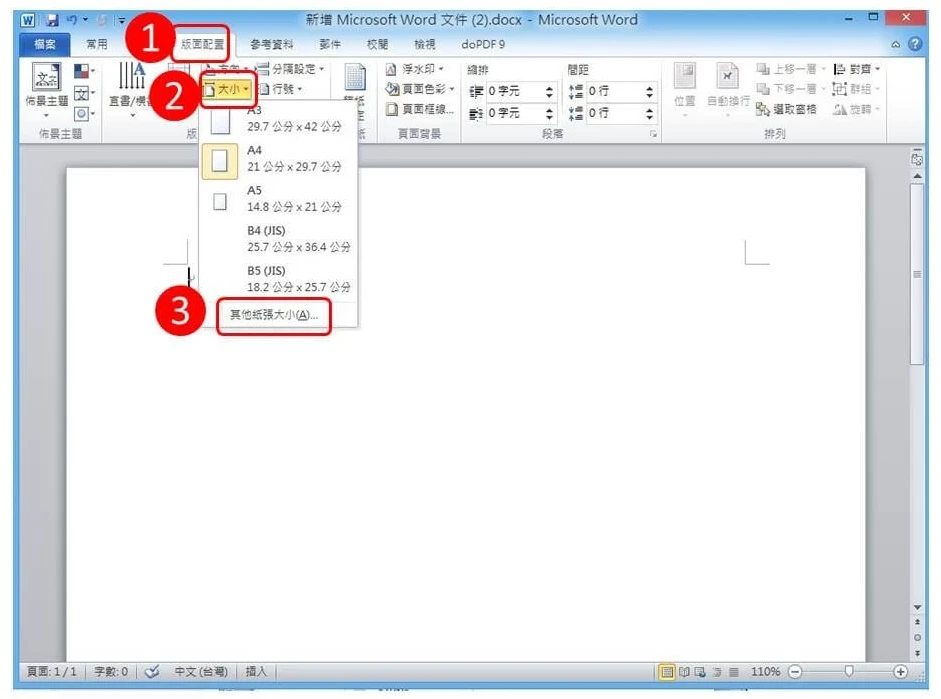Click the zoom in plus button
This screenshot has height=699, width=941.
coord(901,672)
